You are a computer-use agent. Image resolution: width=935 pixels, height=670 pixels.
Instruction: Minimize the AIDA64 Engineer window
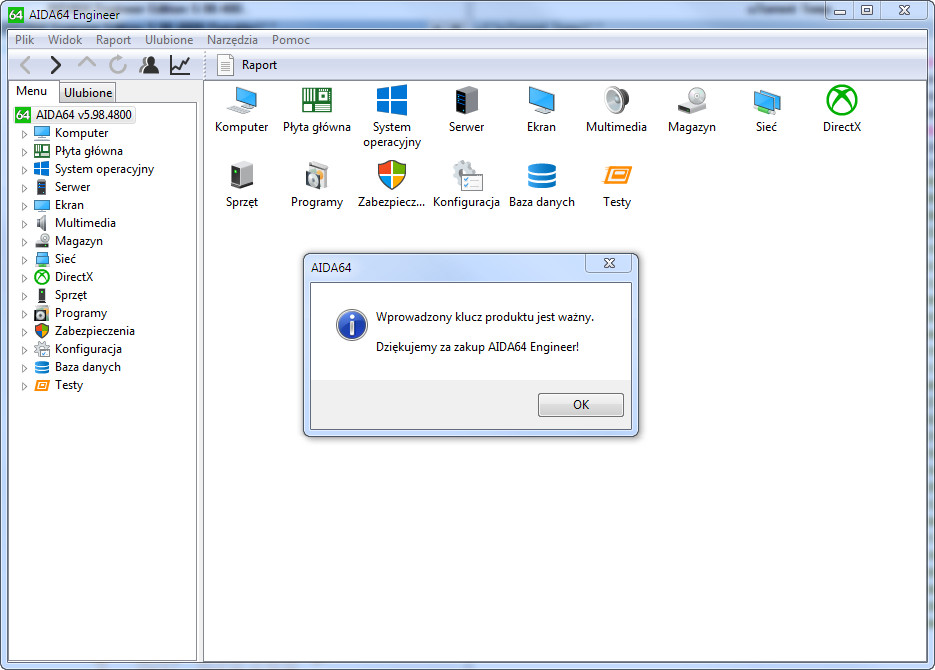point(840,10)
